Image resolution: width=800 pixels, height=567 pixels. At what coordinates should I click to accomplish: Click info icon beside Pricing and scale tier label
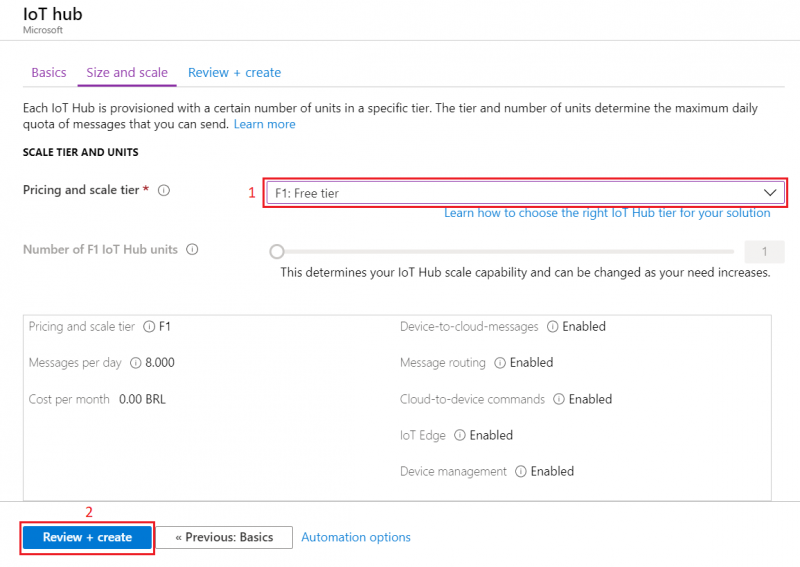pyautogui.click(x=164, y=191)
